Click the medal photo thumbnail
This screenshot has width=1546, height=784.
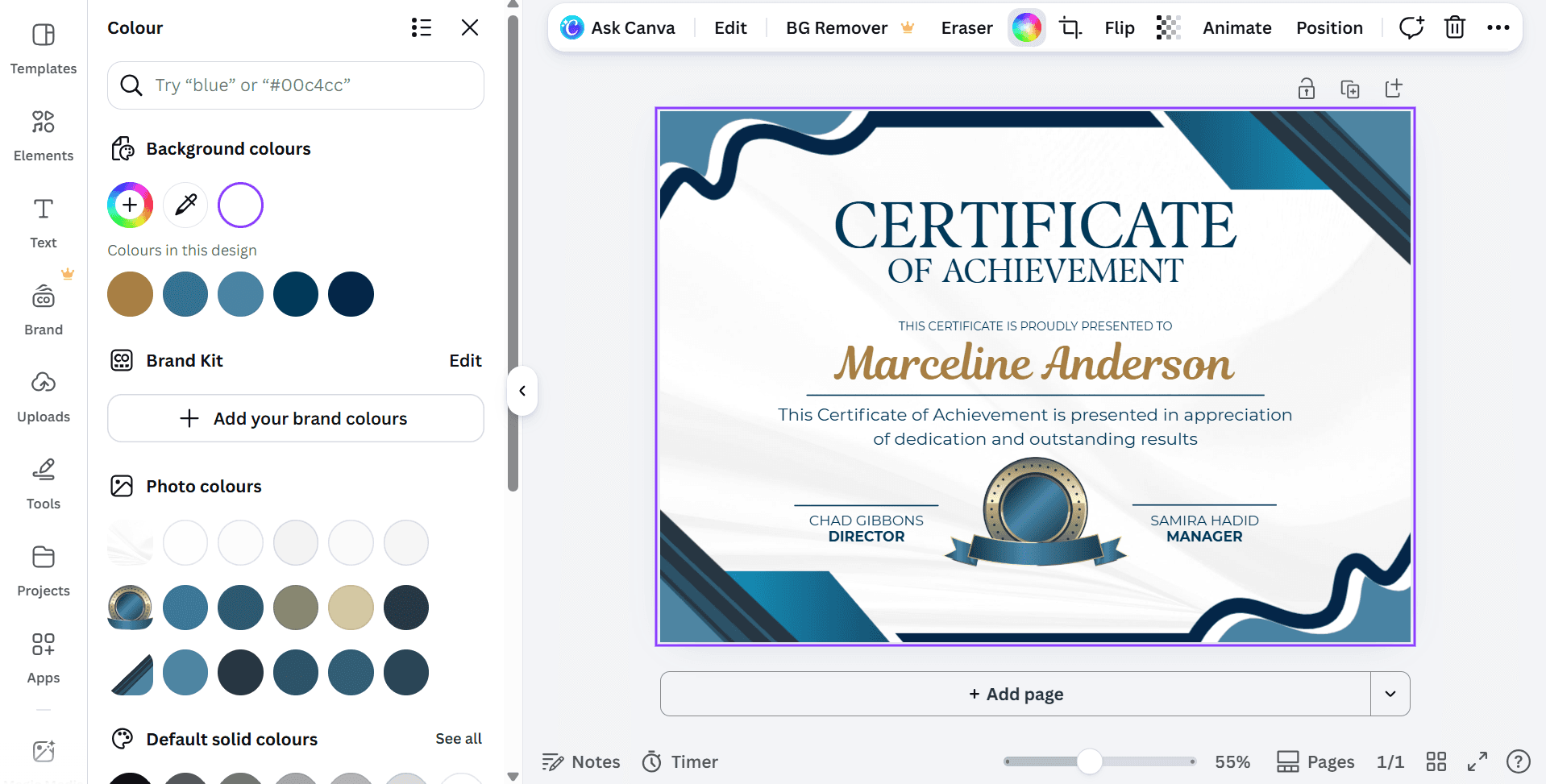coord(130,608)
